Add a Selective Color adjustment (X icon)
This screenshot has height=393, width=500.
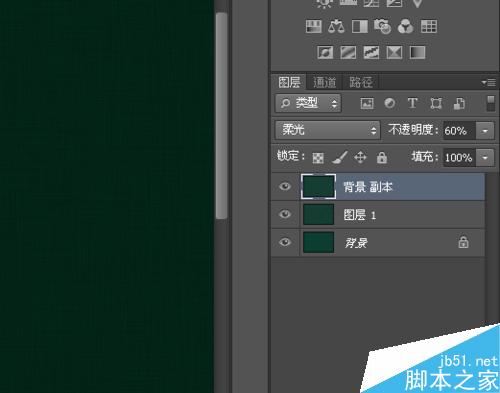(x=394, y=52)
